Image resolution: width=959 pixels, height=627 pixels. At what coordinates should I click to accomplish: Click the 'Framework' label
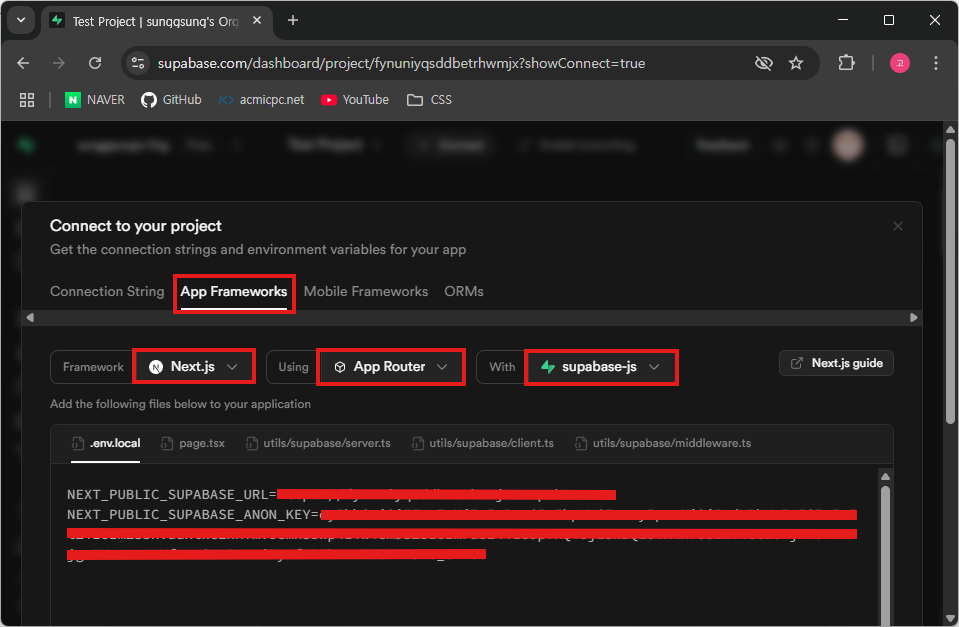tap(93, 367)
